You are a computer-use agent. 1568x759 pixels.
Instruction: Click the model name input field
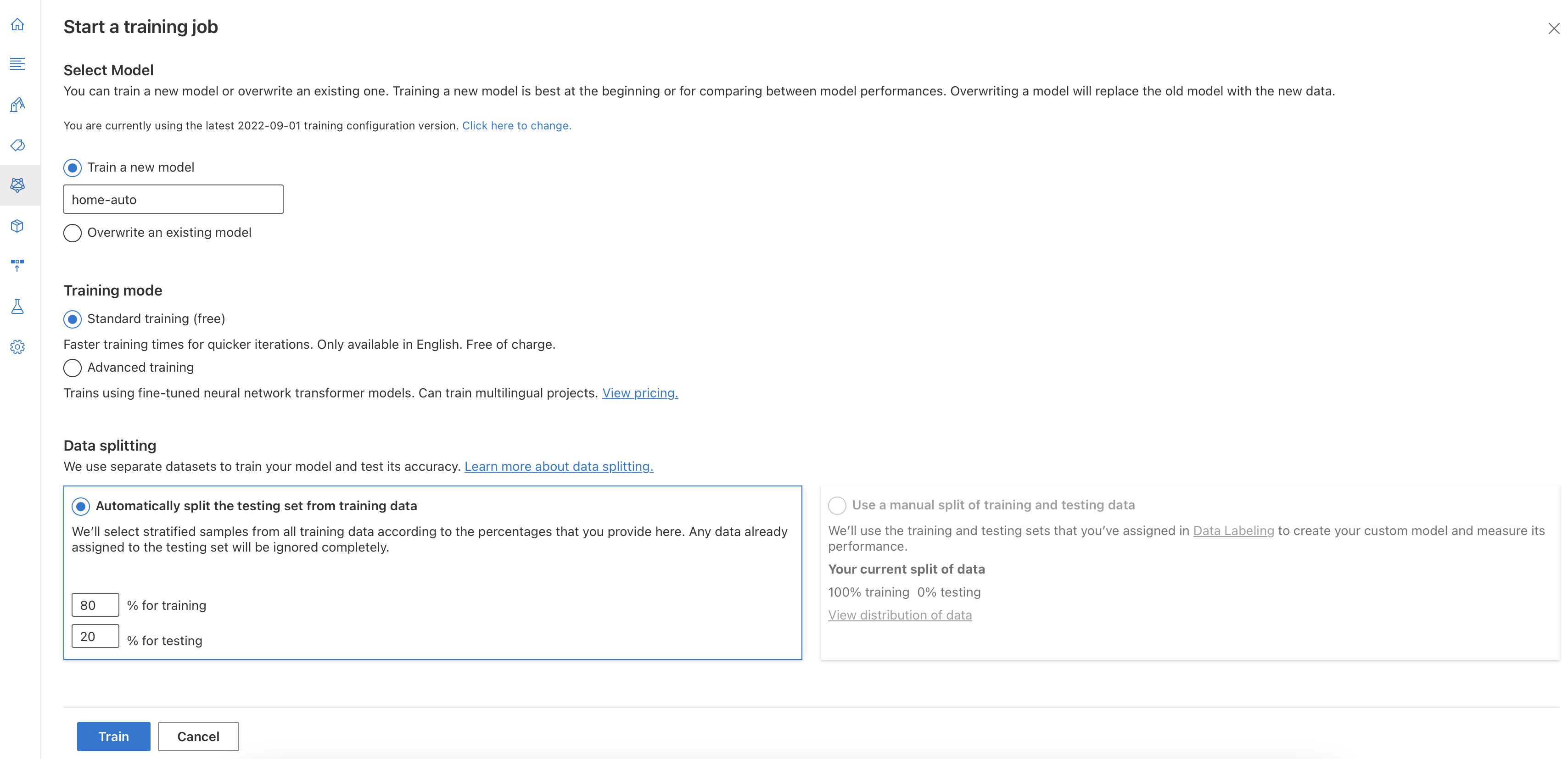click(173, 200)
